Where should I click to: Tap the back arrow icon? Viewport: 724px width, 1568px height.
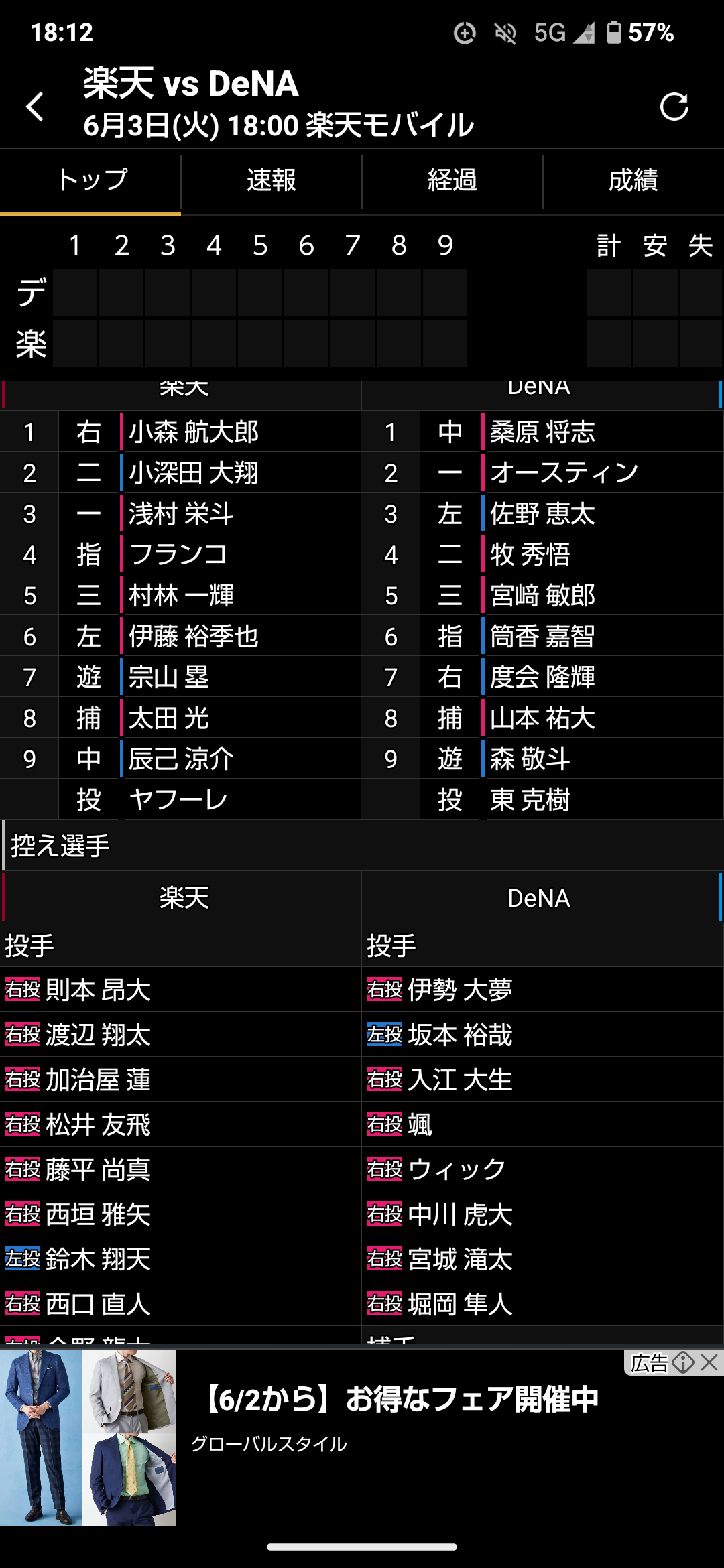35,107
